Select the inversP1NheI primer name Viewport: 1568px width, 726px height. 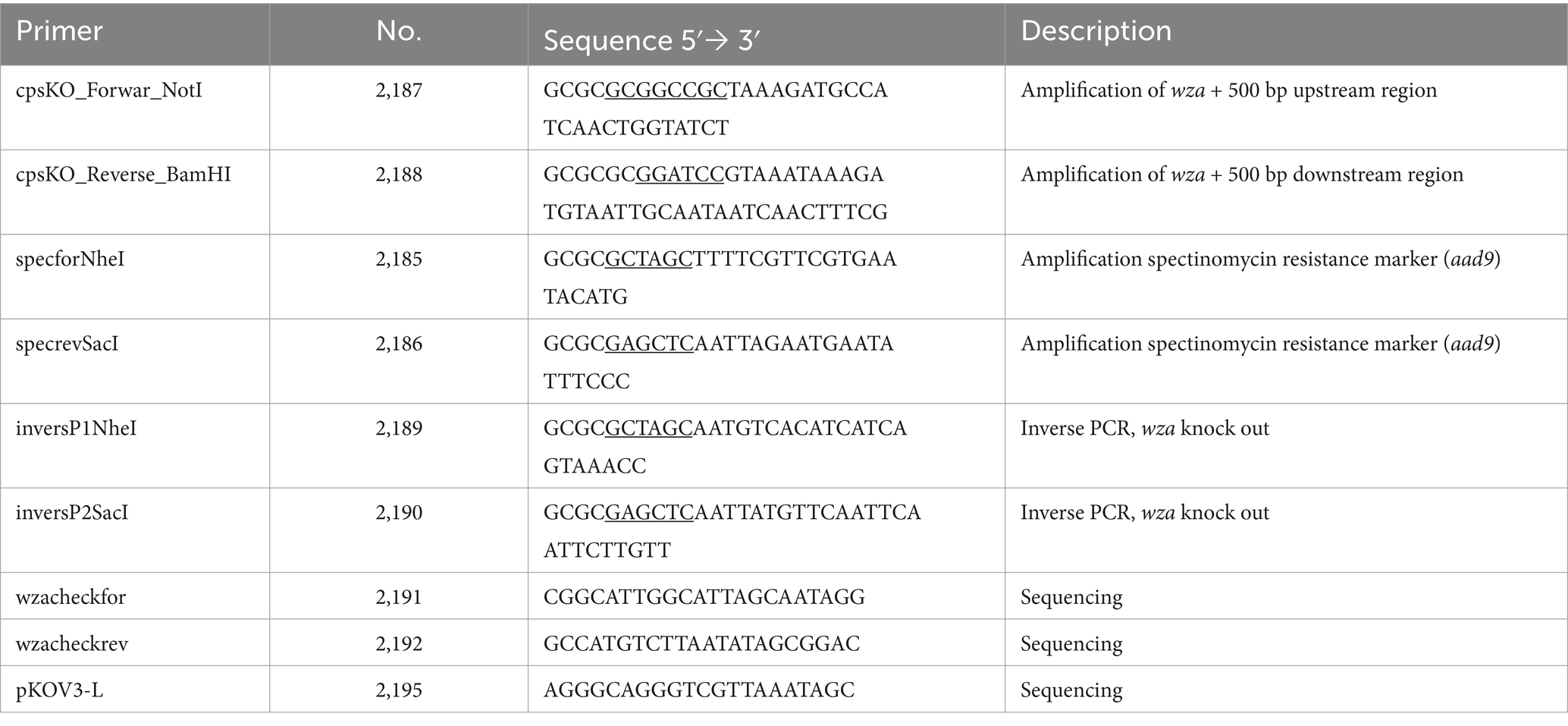click(x=77, y=429)
